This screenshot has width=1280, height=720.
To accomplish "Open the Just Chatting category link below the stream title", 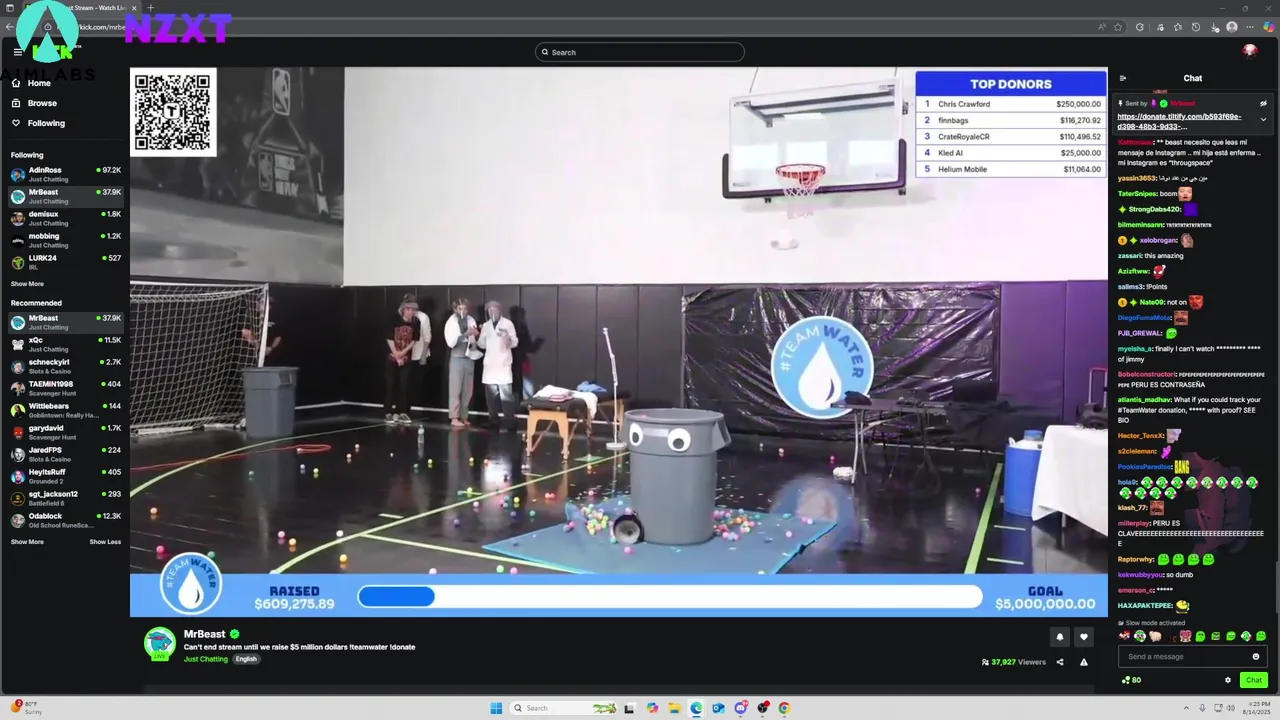I will [206, 659].
